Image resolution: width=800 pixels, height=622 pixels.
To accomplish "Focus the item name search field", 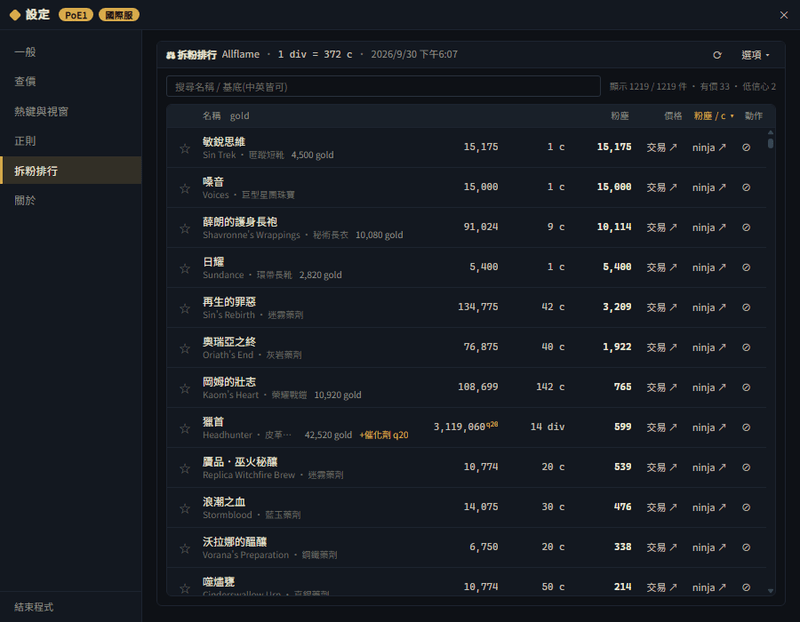I will pyautogui.click(x=383, y=86).
